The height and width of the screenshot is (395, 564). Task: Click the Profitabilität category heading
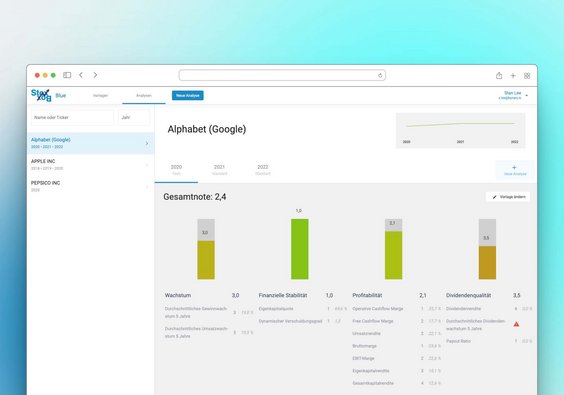click(x=367, y=295)
